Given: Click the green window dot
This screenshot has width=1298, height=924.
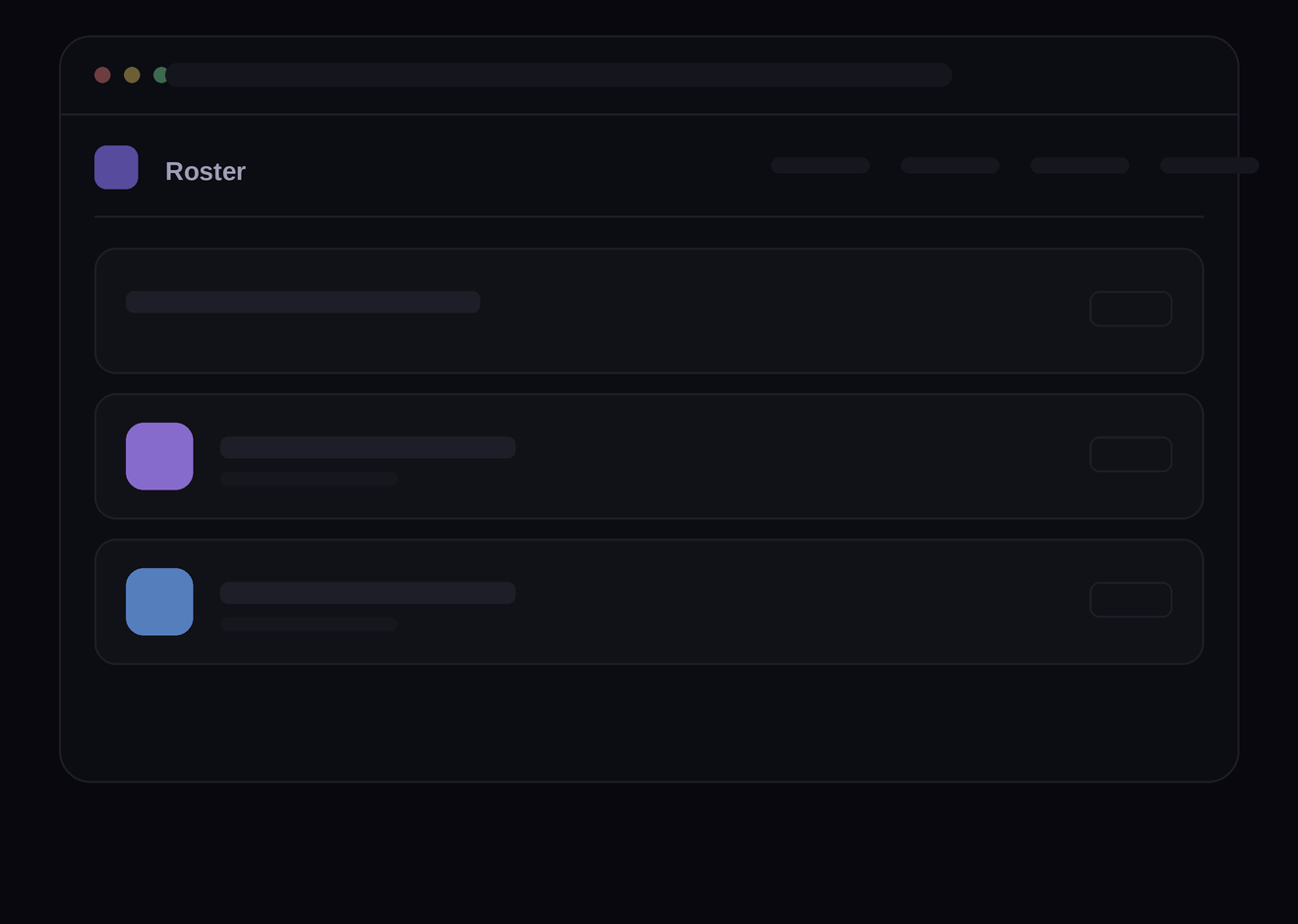Looking at the screenshot, I should pyautogui.click(x=160, y=75).
